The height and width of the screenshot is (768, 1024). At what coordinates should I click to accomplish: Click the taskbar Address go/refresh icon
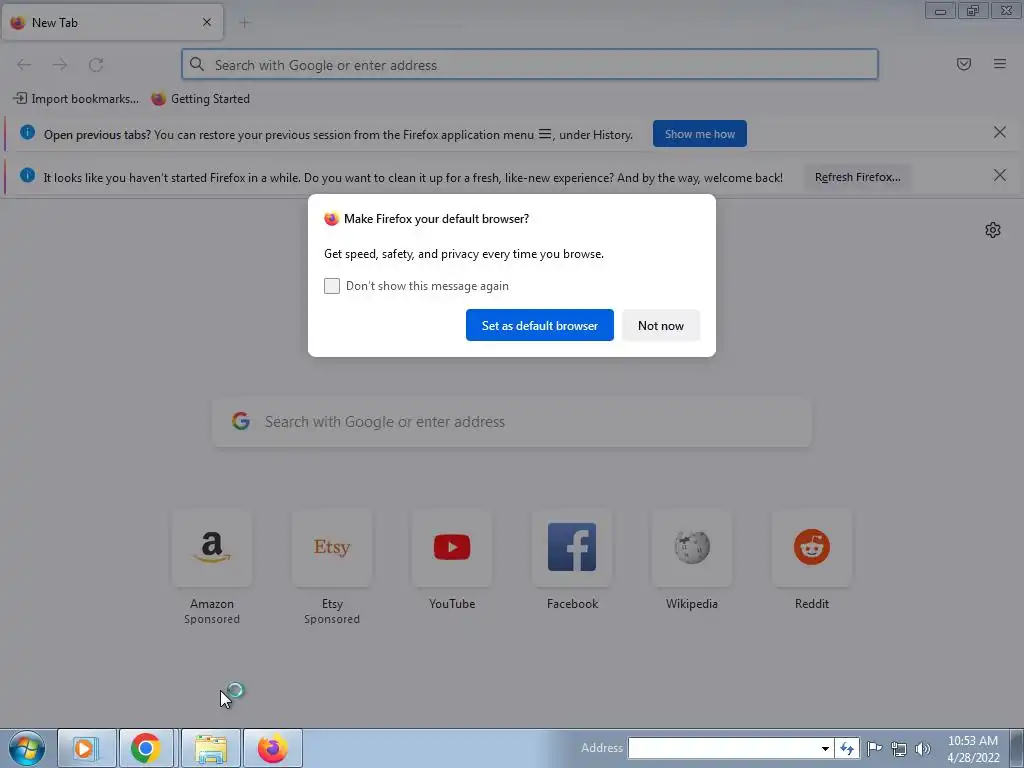click(847, 748)
